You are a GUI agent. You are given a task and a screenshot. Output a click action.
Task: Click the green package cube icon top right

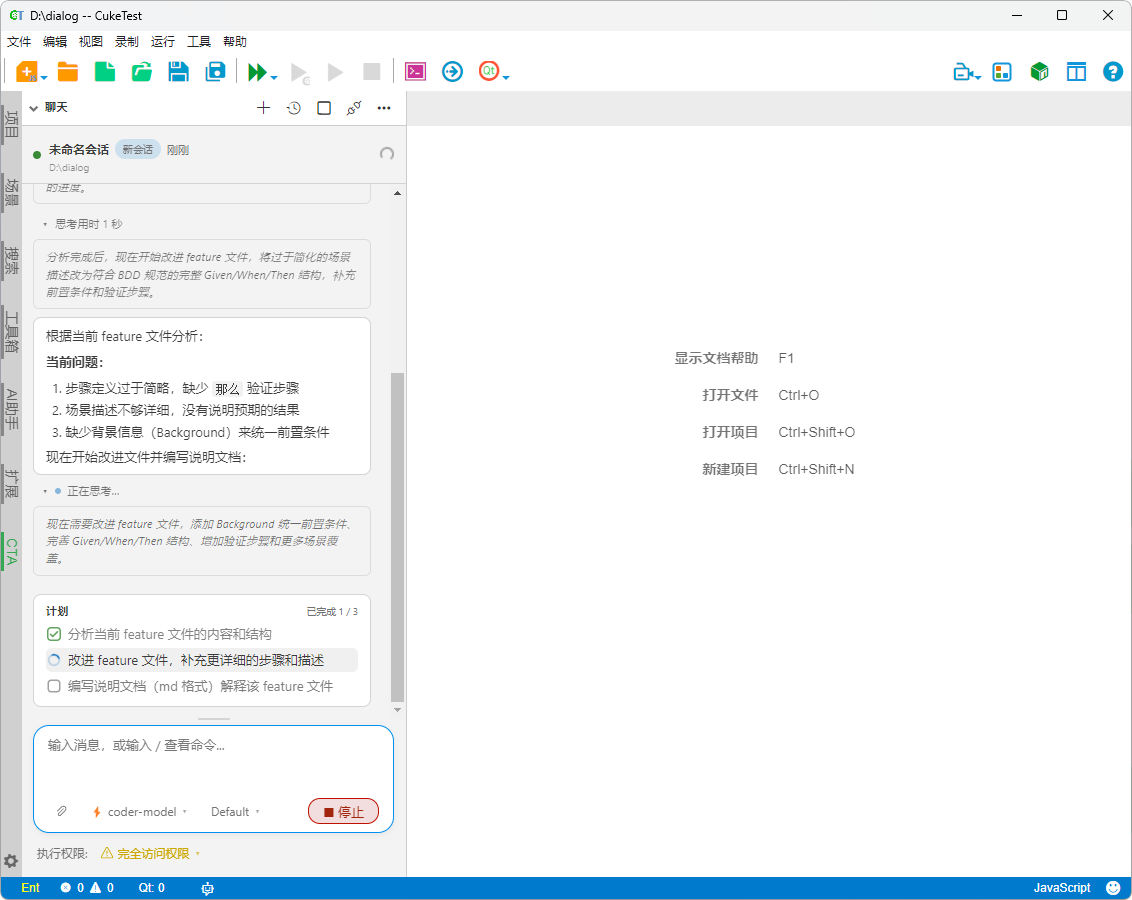pyautogui.click(x=1039, y=71)
